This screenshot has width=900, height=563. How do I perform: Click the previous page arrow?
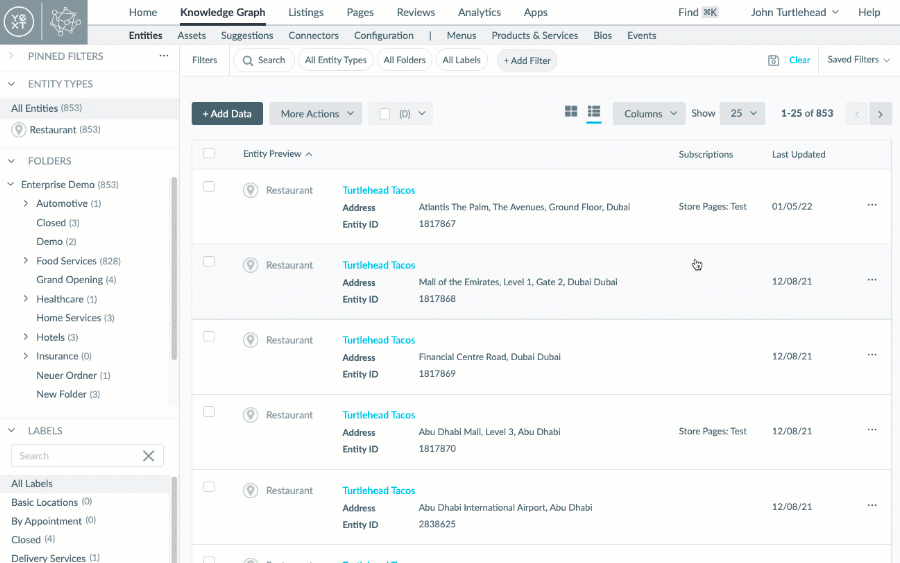pos(856,114)
